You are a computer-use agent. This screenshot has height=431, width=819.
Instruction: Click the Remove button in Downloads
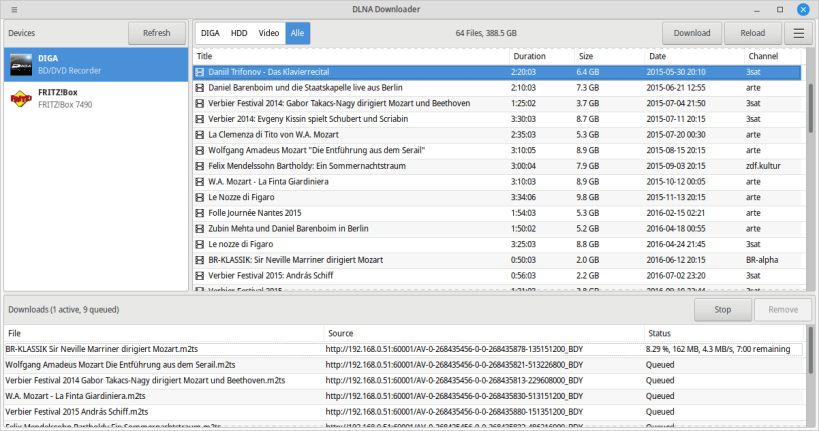pyautogui.click(x=783, y=310)
